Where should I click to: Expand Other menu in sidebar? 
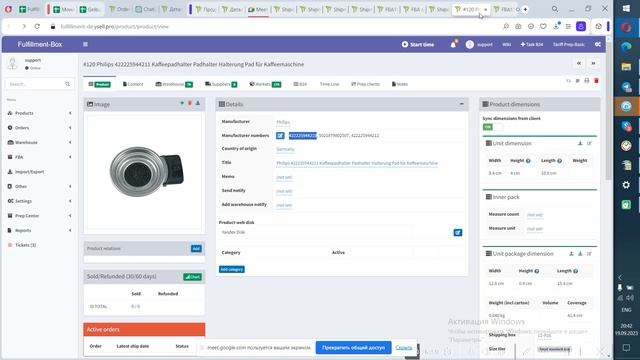[x=40, y=187]
